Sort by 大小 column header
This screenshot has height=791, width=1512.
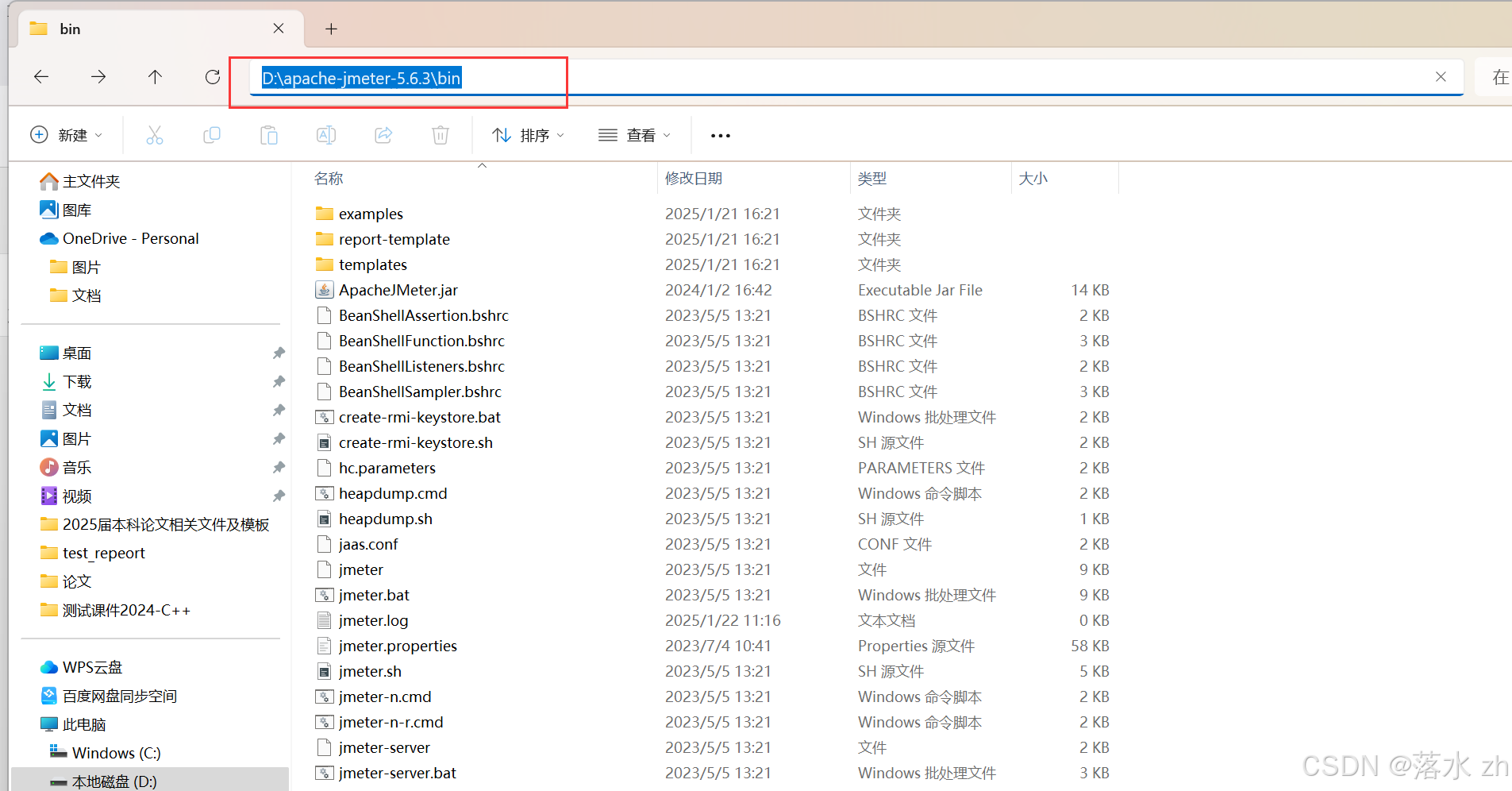[x=1033, y=179]
